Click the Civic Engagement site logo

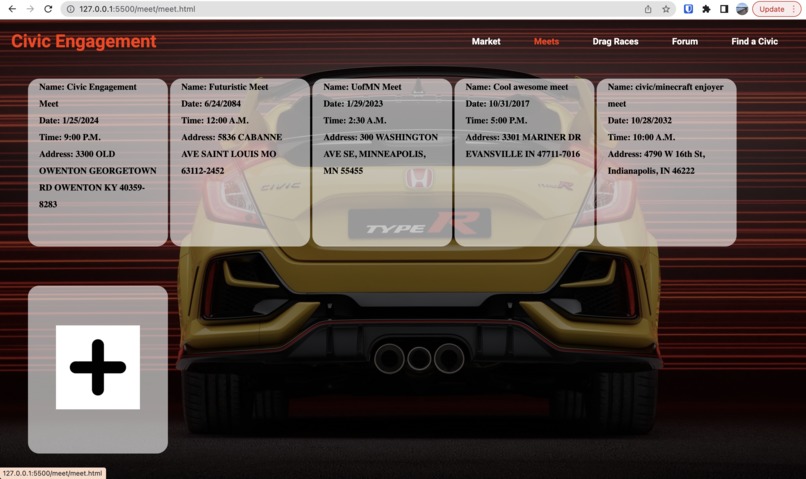[x=84, y=41]
